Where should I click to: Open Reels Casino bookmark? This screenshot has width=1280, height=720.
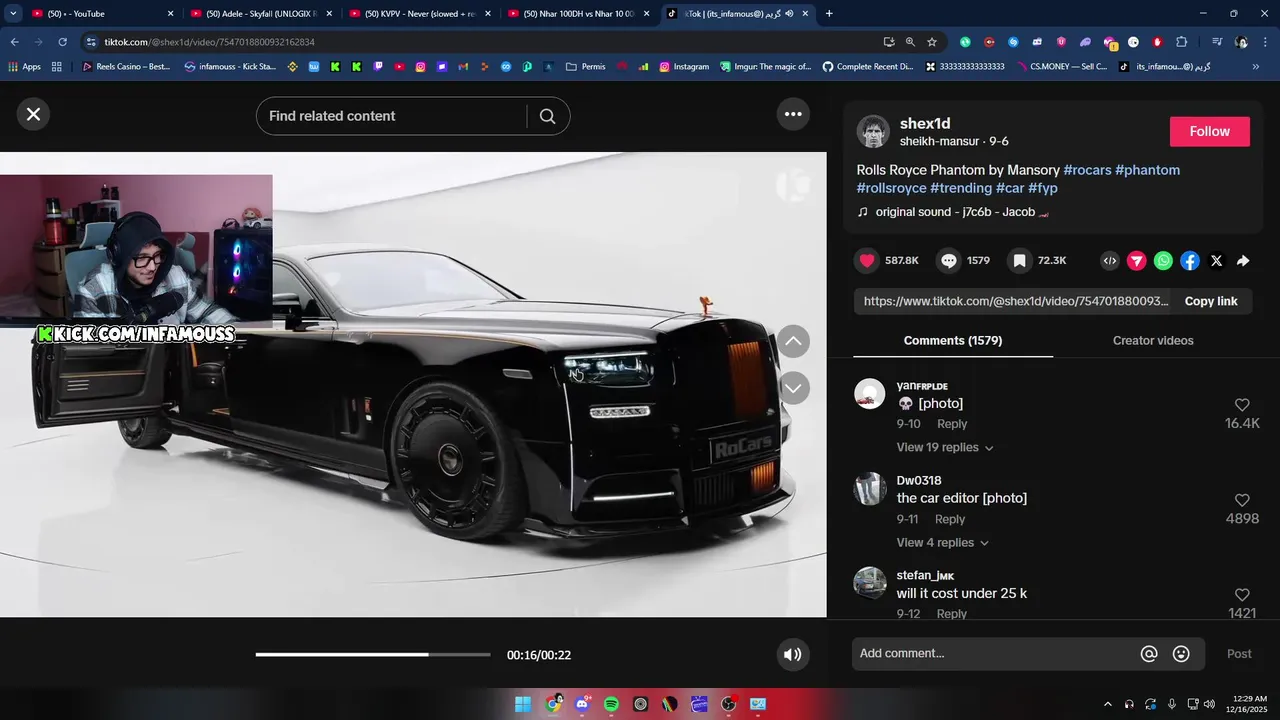126,67
